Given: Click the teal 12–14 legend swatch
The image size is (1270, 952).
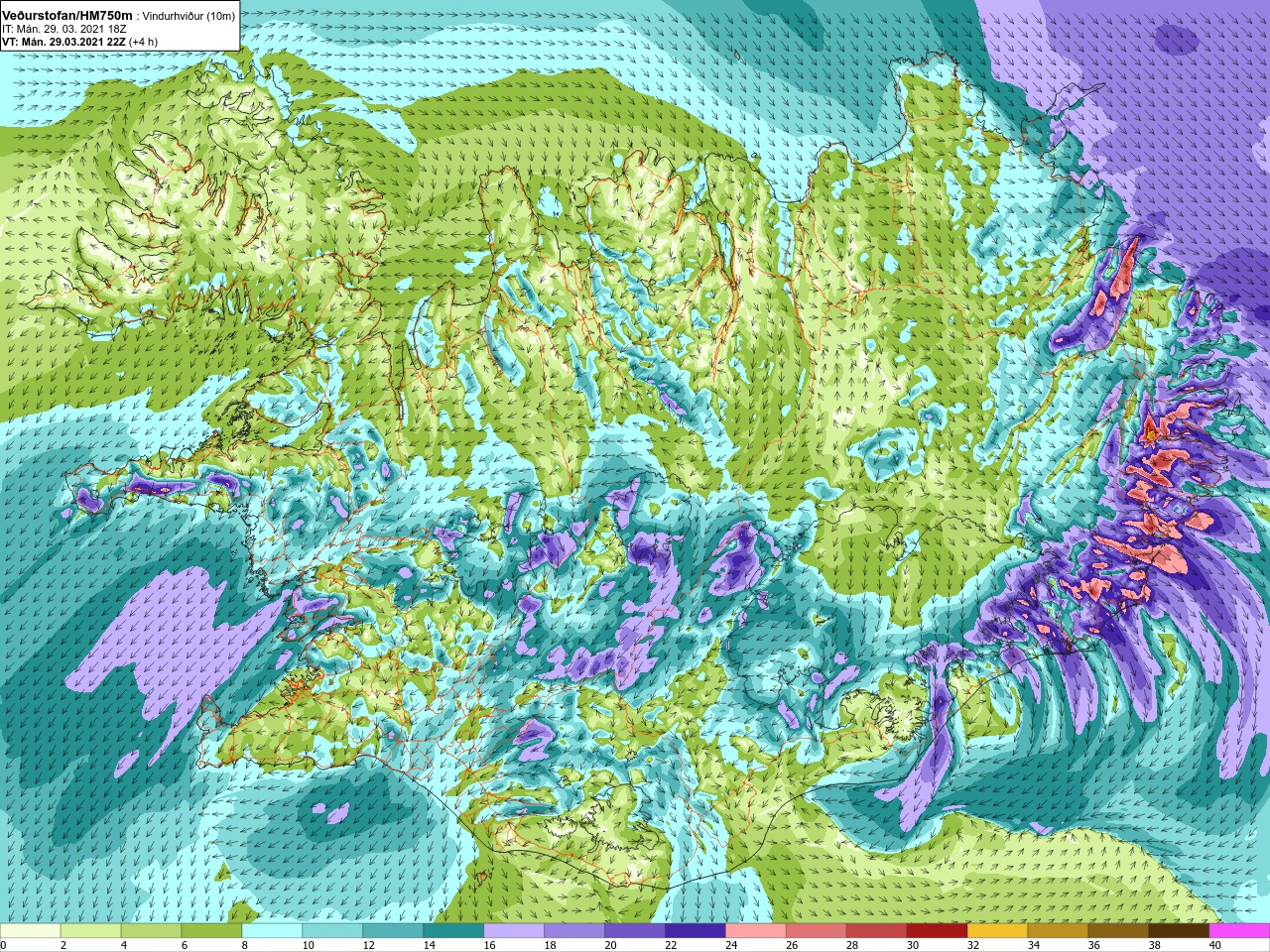Looking at the screenshot, I should point(394,931).
